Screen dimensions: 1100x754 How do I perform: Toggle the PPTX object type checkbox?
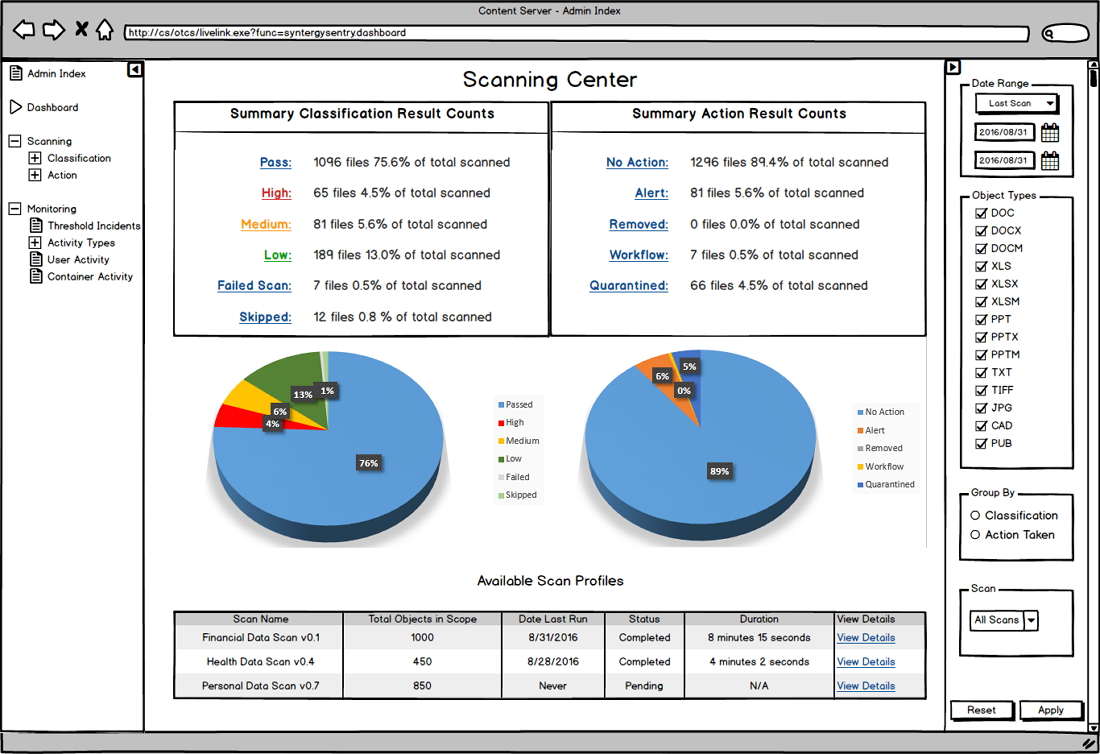[981, 337]
